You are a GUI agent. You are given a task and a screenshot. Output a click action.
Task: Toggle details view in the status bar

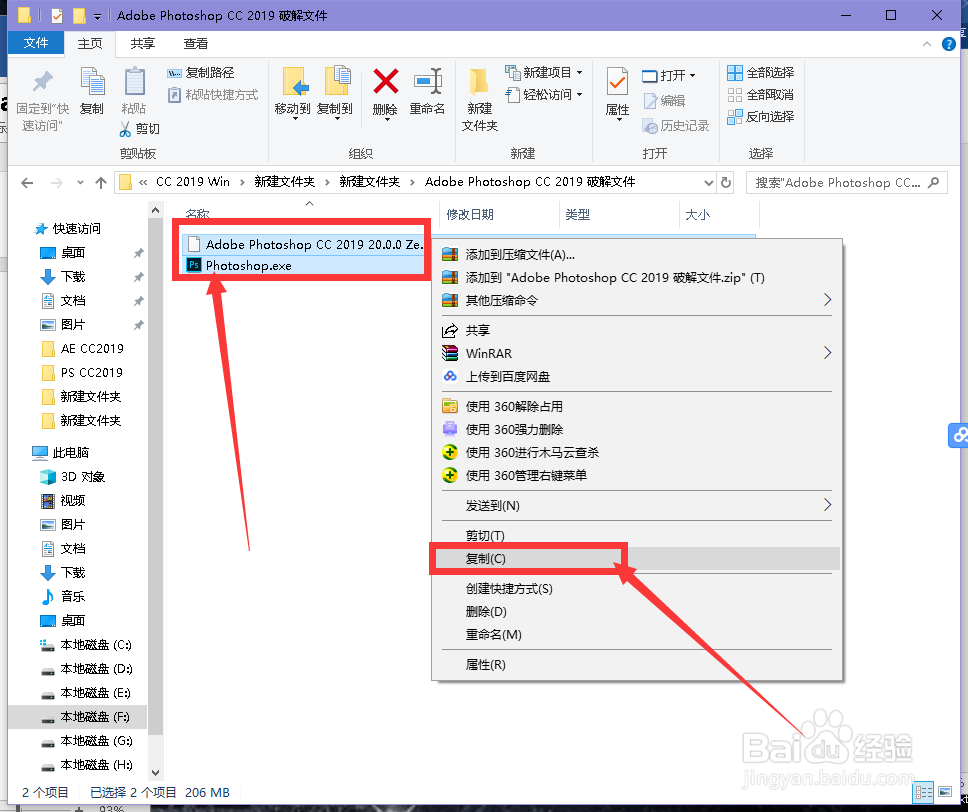(925, 792)
